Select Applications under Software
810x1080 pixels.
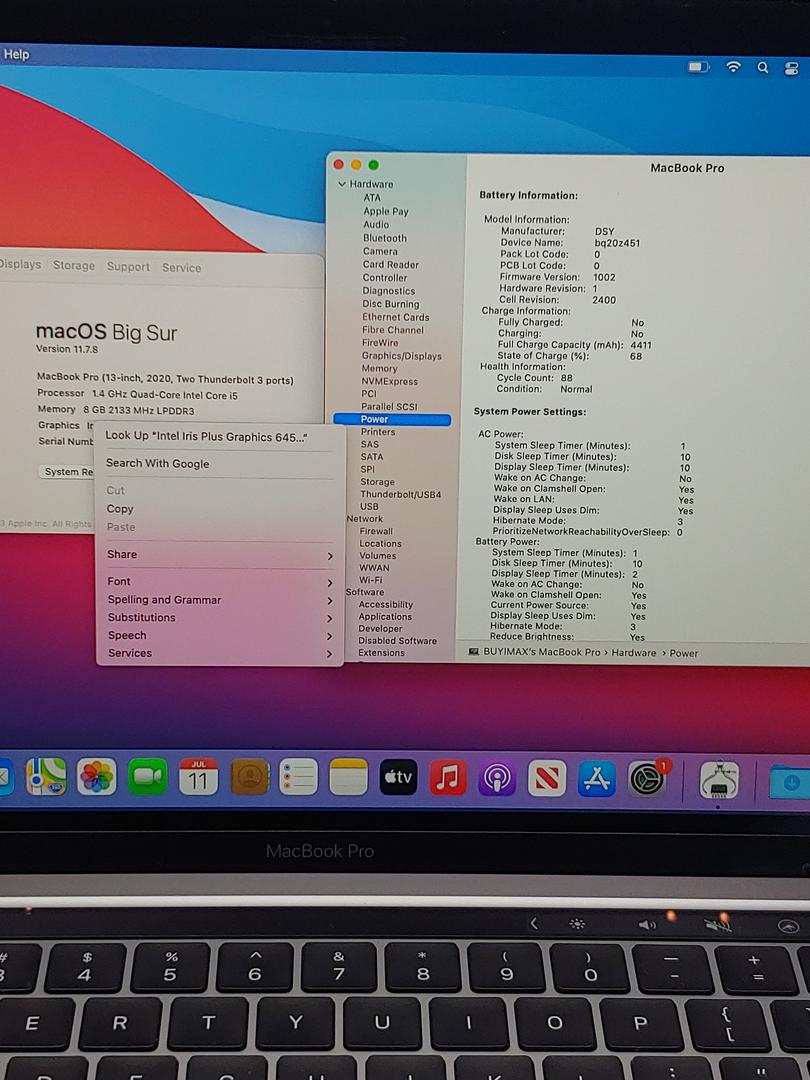pyautogui.click(x=385, y=617)
